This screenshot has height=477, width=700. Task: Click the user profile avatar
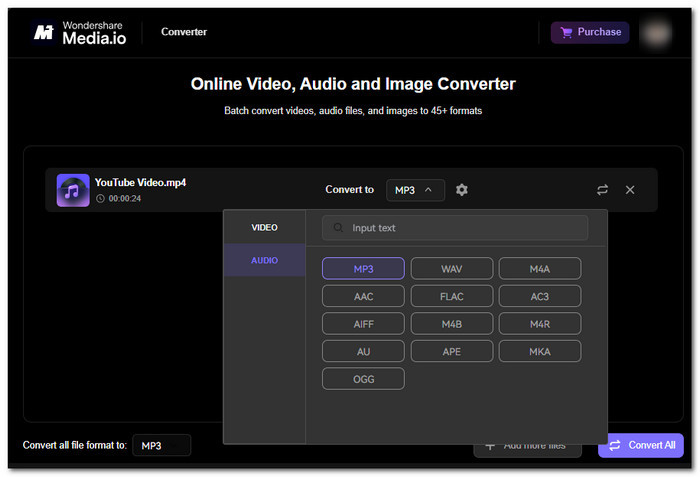pyautogui.click(x=657, y=32)
